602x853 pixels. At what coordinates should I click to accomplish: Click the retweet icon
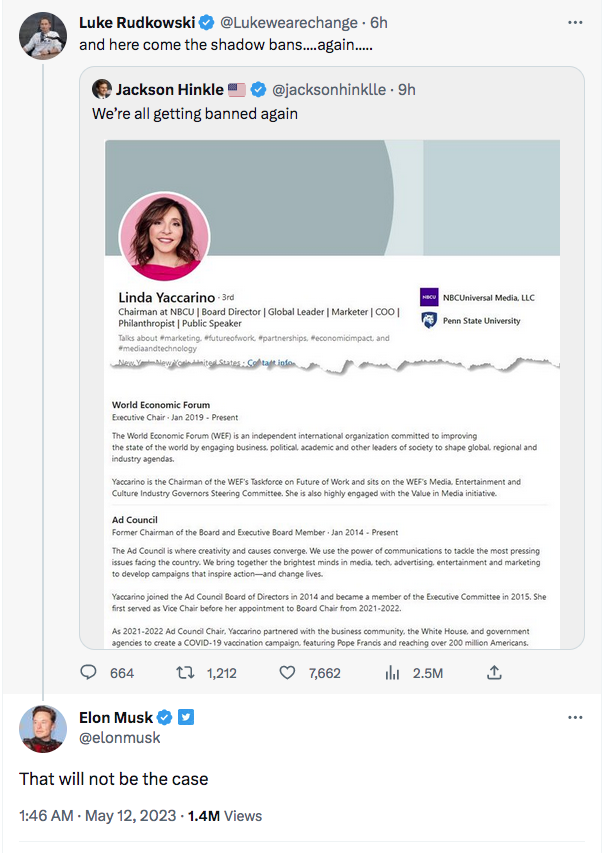185,673
